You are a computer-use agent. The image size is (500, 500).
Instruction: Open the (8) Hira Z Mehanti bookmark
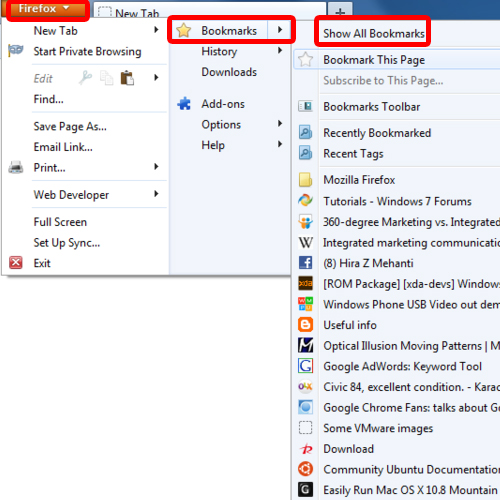368,263
